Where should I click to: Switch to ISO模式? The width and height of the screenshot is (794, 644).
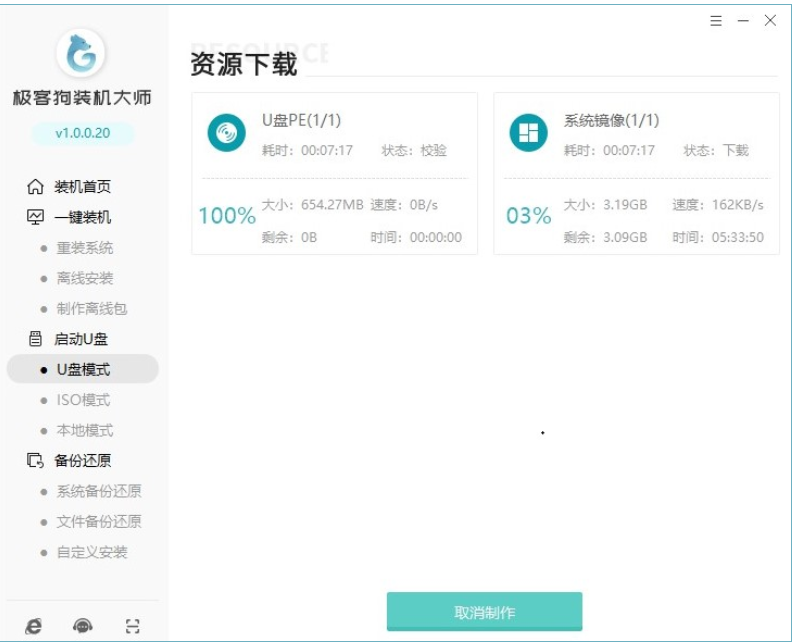[83, 400]
